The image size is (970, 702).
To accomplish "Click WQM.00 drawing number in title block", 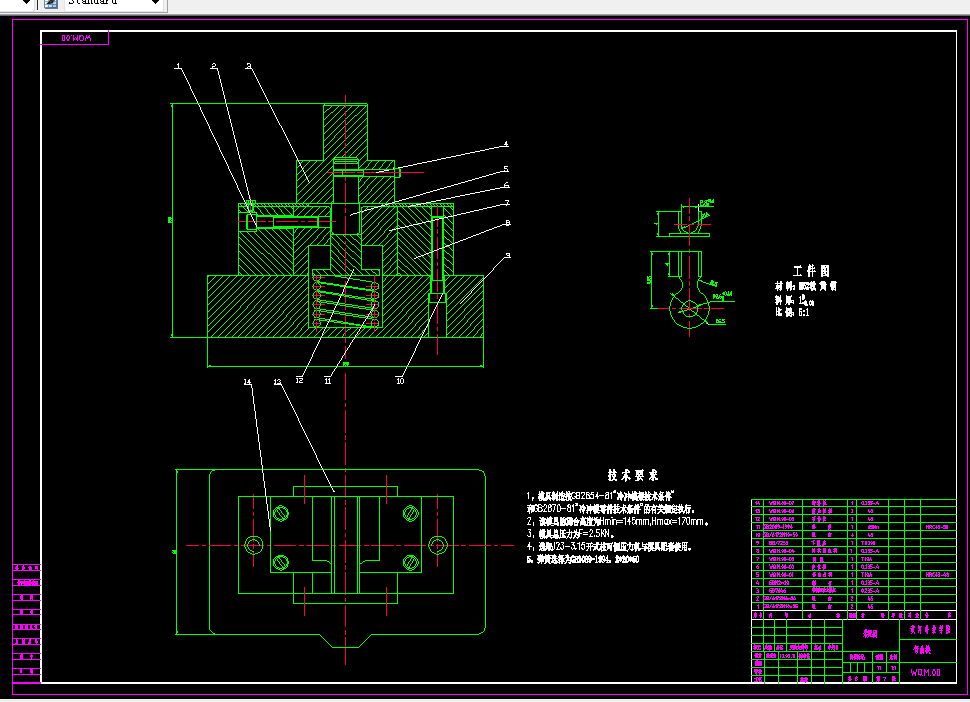I will point(925,672).
